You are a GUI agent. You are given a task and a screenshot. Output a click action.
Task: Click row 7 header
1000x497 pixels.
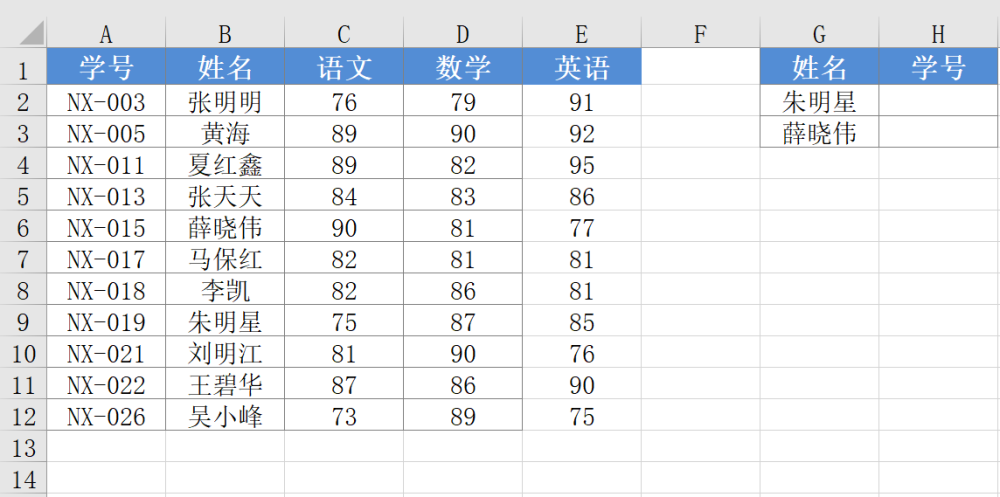(x=23, y=260)
